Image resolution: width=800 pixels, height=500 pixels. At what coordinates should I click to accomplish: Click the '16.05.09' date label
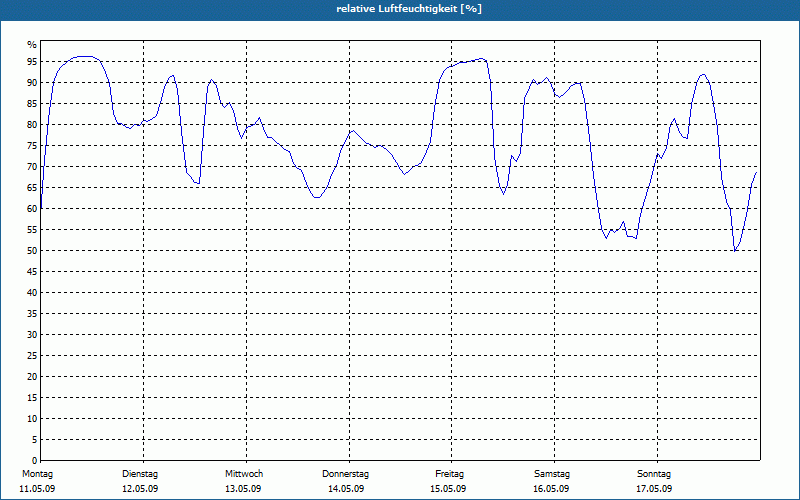[551, 489]
